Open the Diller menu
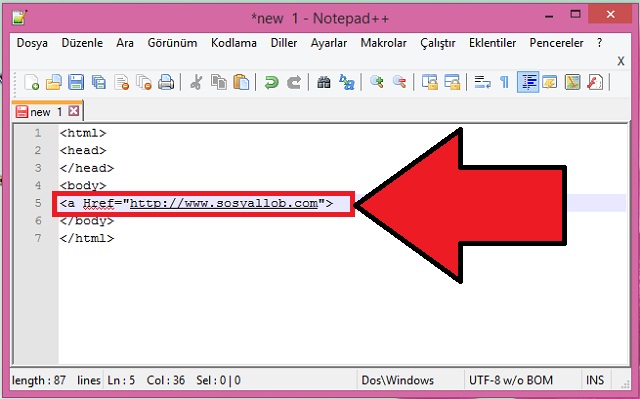Image resolution: width=640 pixels, height=399 pixels. pyautogui.click(x=284, y=43)
